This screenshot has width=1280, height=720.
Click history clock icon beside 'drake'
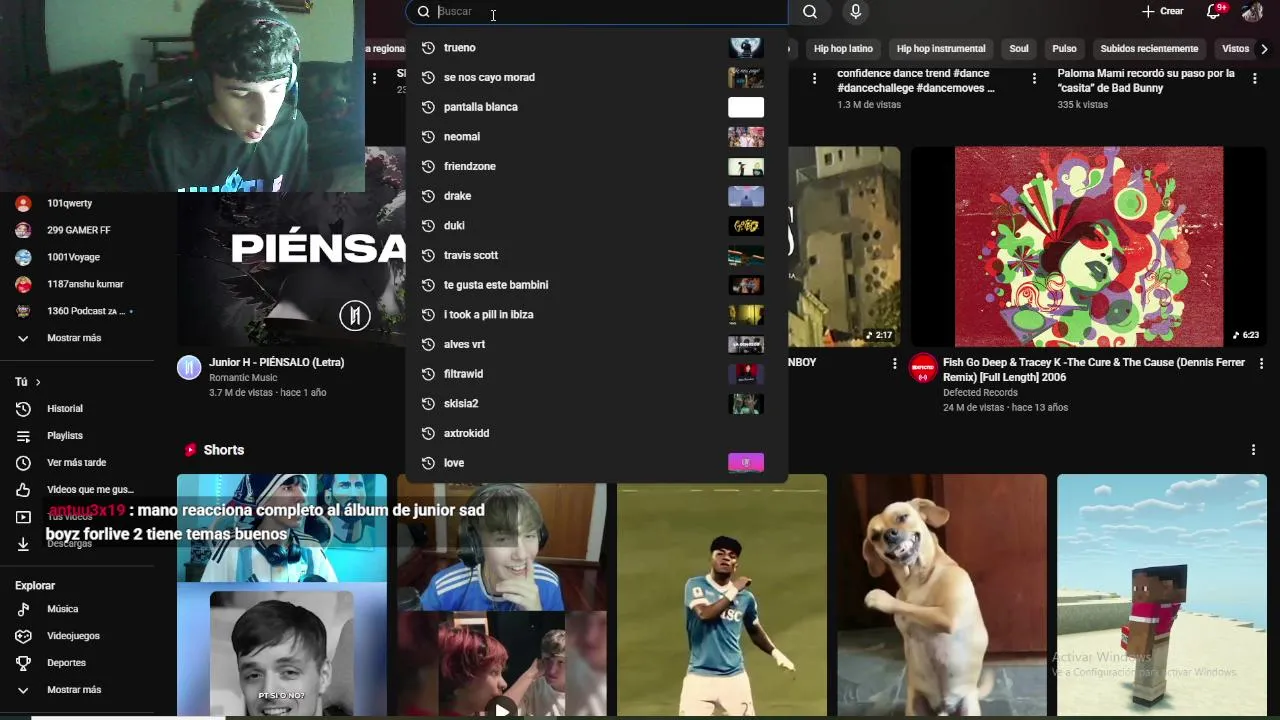428,196
